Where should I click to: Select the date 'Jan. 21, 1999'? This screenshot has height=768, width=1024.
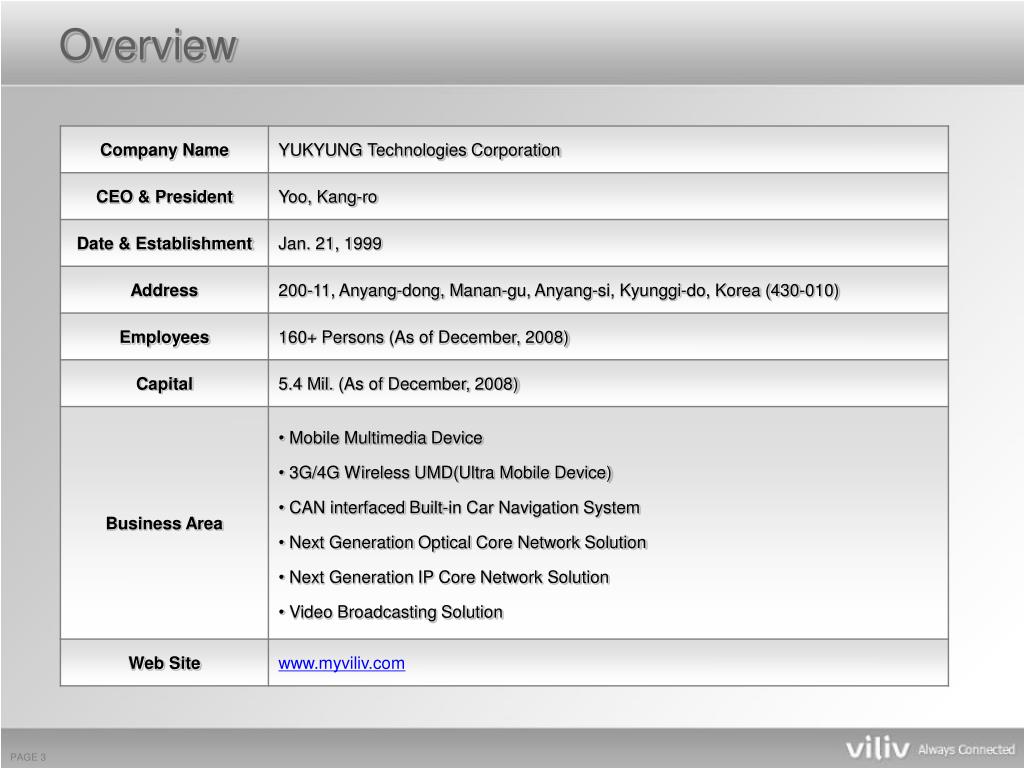click(330, 244)
